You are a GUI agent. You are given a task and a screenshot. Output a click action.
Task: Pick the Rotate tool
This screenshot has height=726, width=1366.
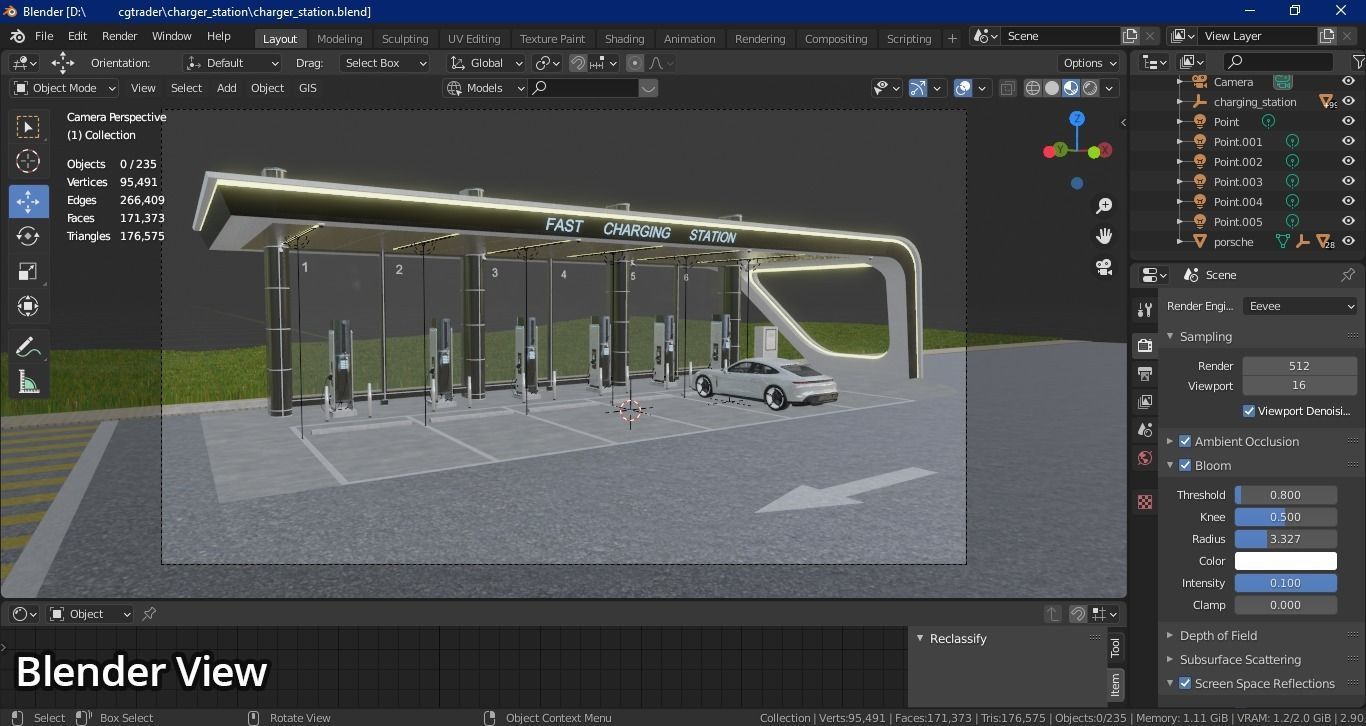28,236
